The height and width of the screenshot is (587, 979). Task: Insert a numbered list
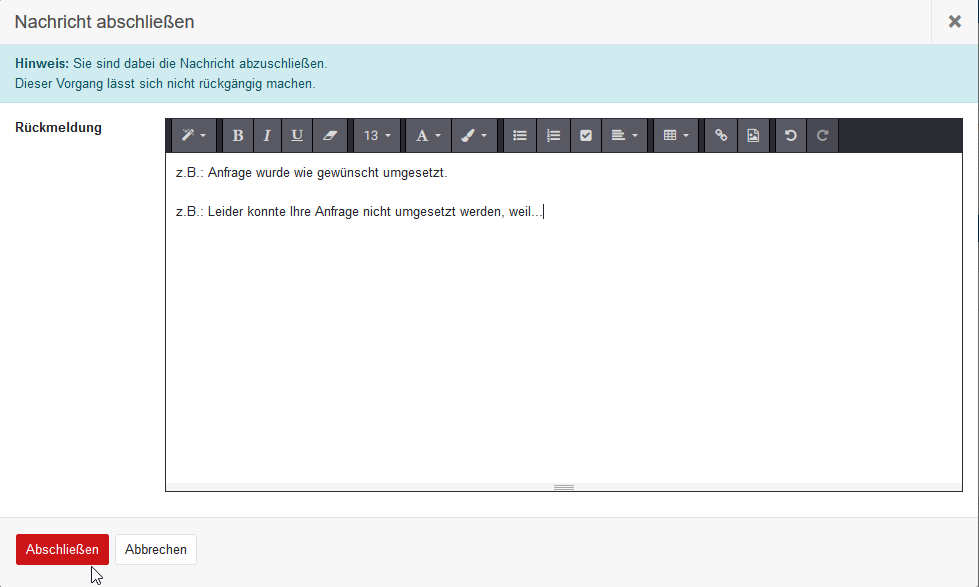point(553,136)
